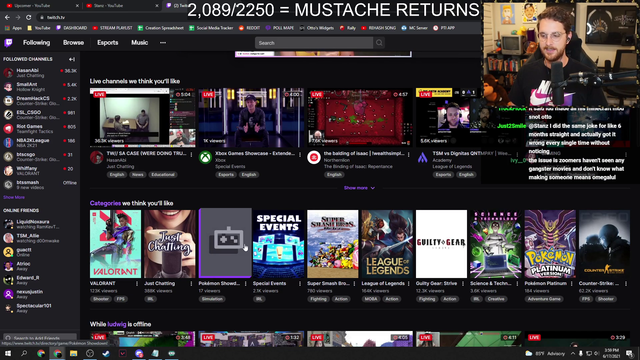Click the ludwig link in offline heading
The width and height of the screenshot is (640, 360).
(117, 324)
